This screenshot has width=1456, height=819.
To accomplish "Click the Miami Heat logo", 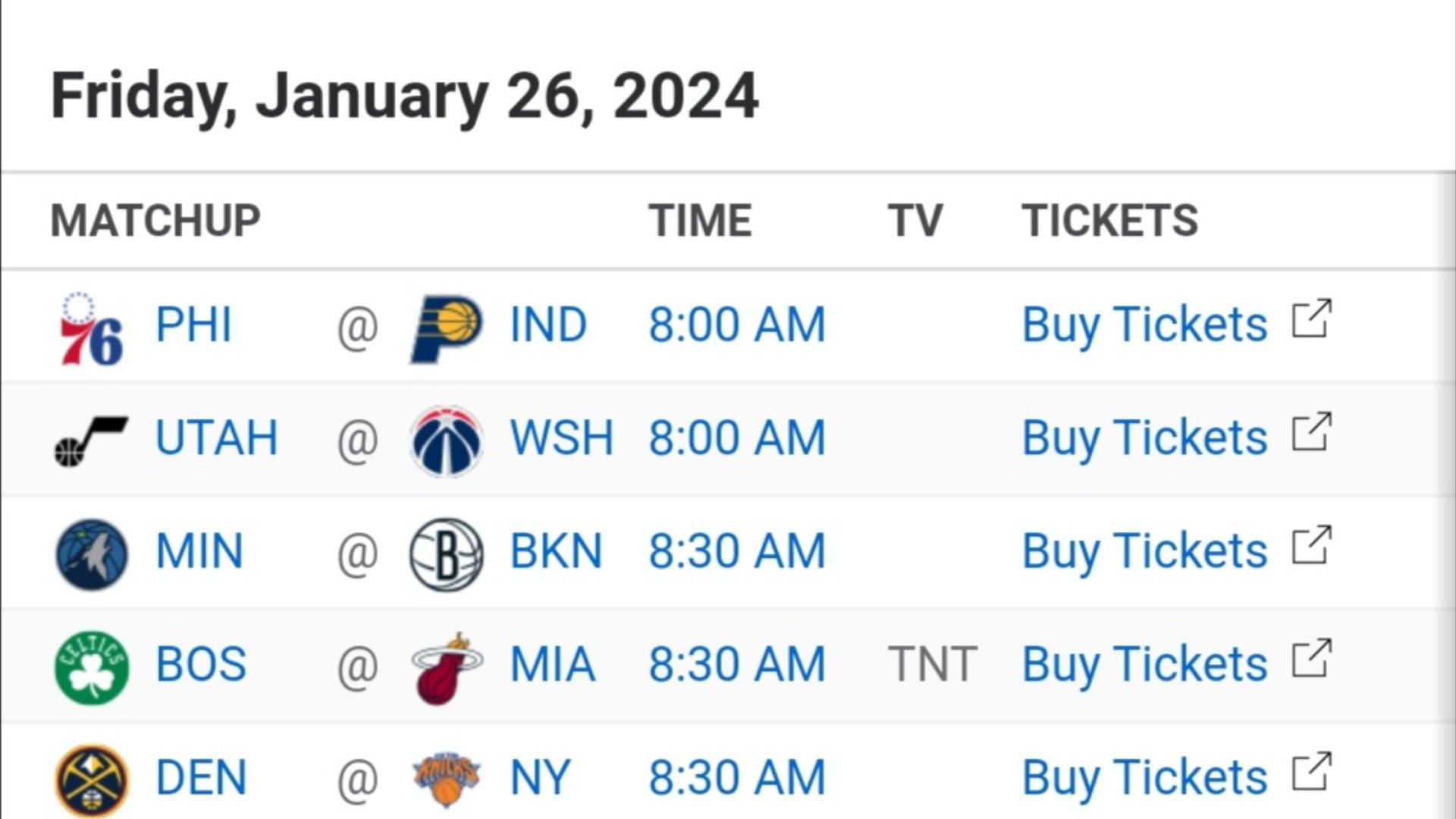I will point(447,667).
